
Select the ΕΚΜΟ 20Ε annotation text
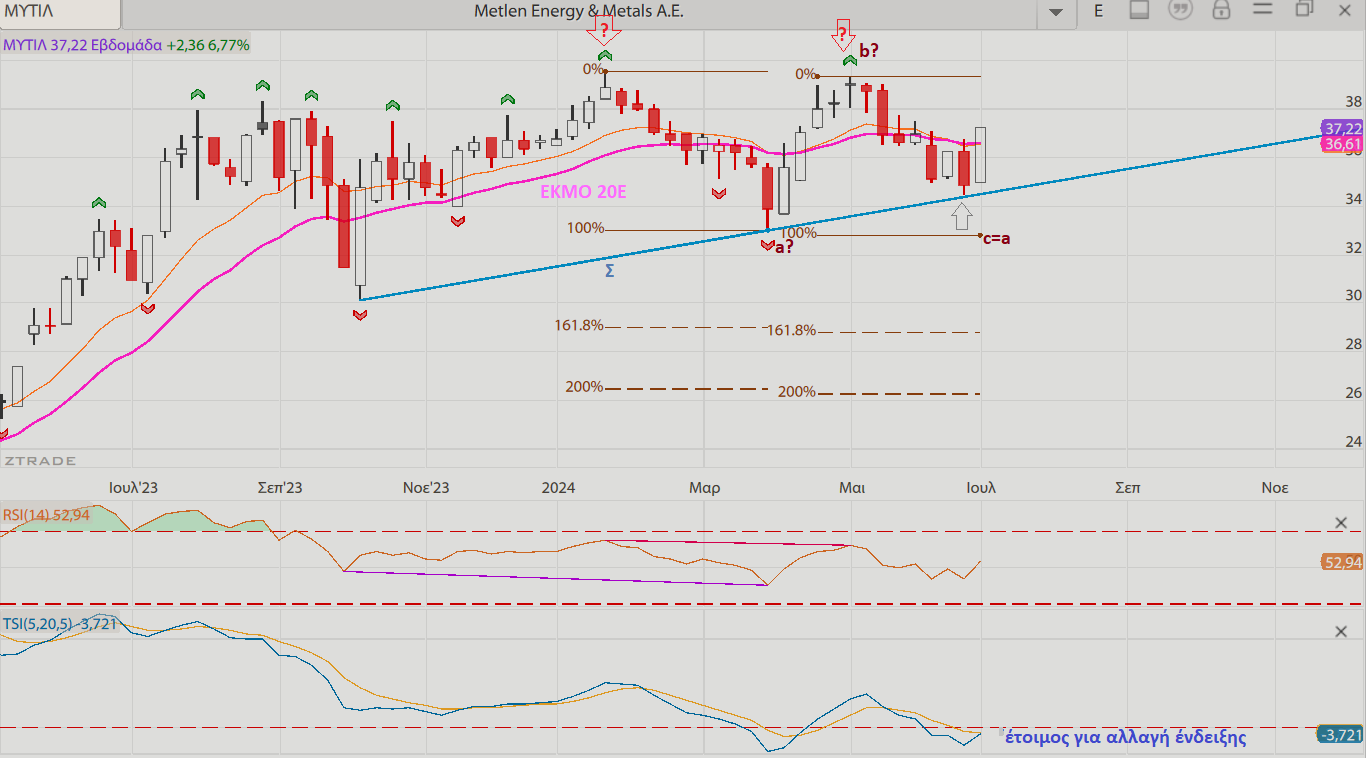pyautogui.click(x=583, y=192)
